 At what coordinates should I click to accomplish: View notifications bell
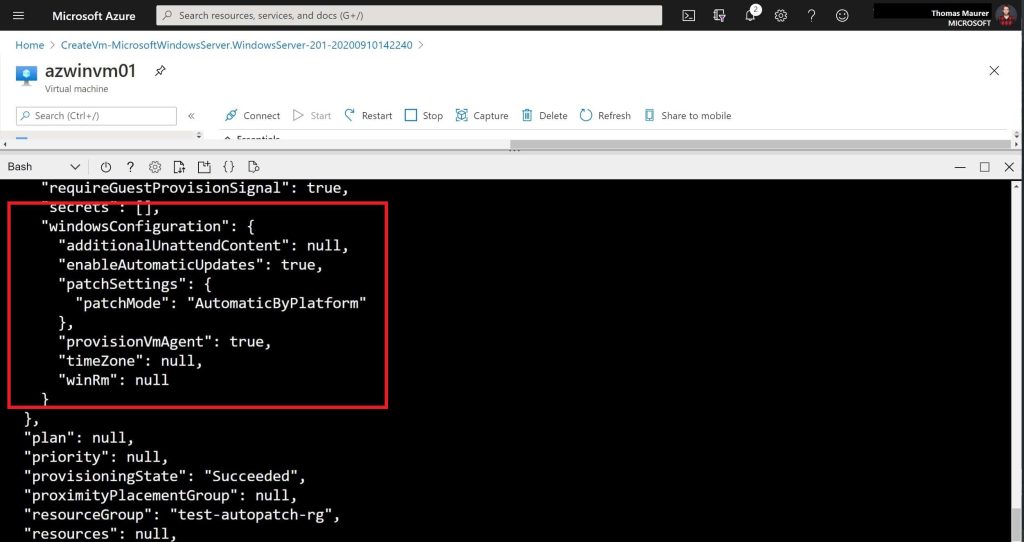pyautogui.click(x=750, y=14)
